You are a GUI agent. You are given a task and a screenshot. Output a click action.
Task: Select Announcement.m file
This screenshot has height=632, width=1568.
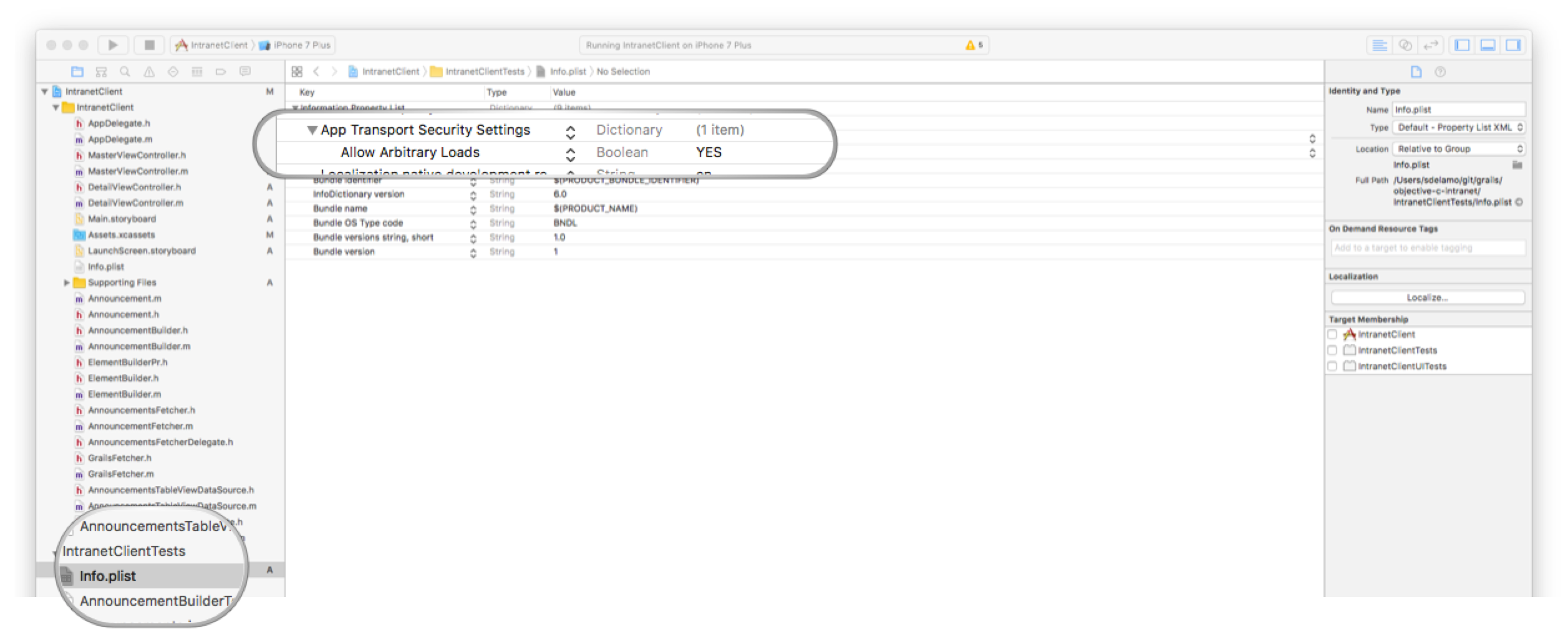pyautogui.click(x=124, y=299)
